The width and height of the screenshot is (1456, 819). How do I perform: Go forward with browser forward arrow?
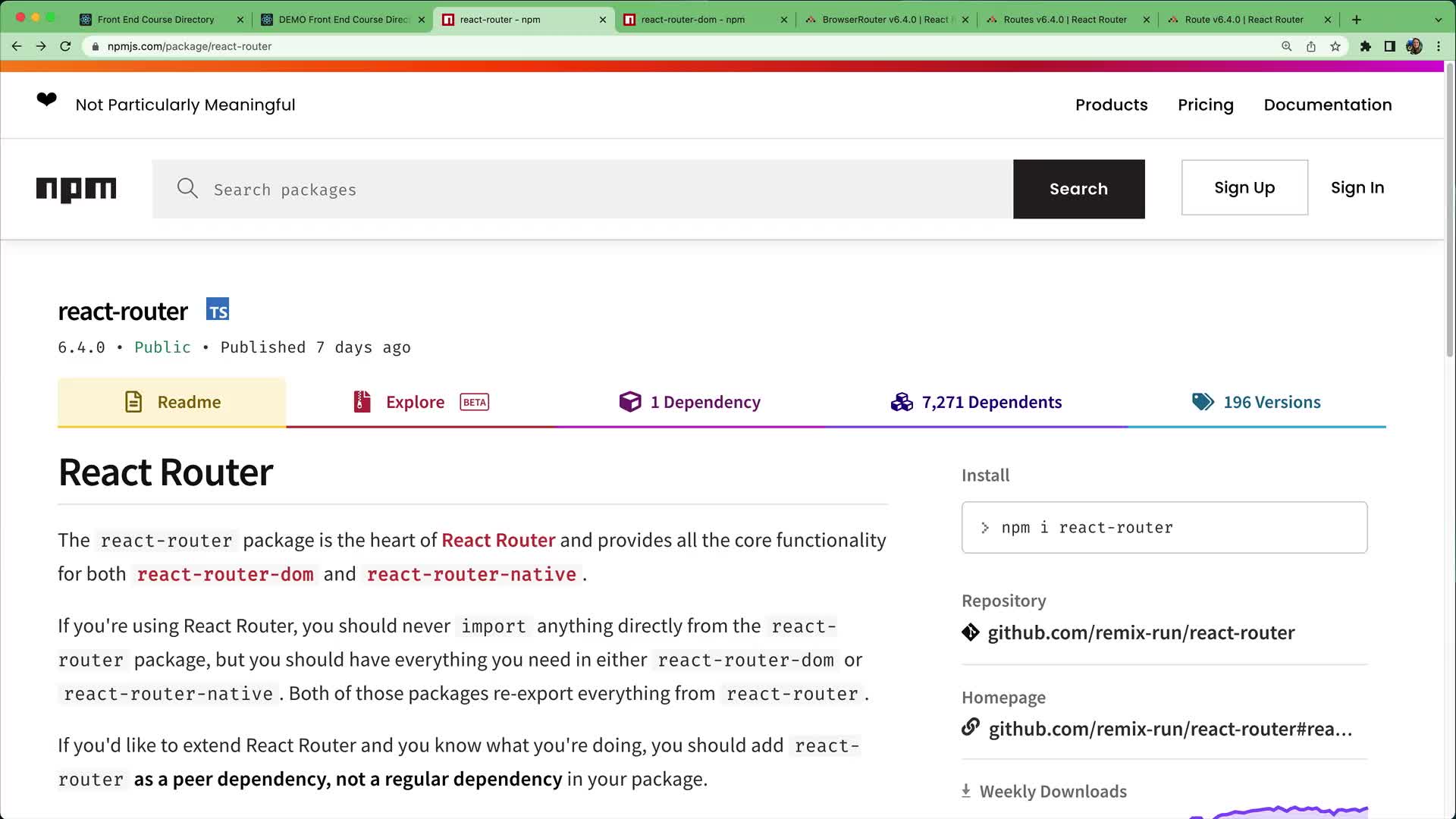(x=41, y=46)
